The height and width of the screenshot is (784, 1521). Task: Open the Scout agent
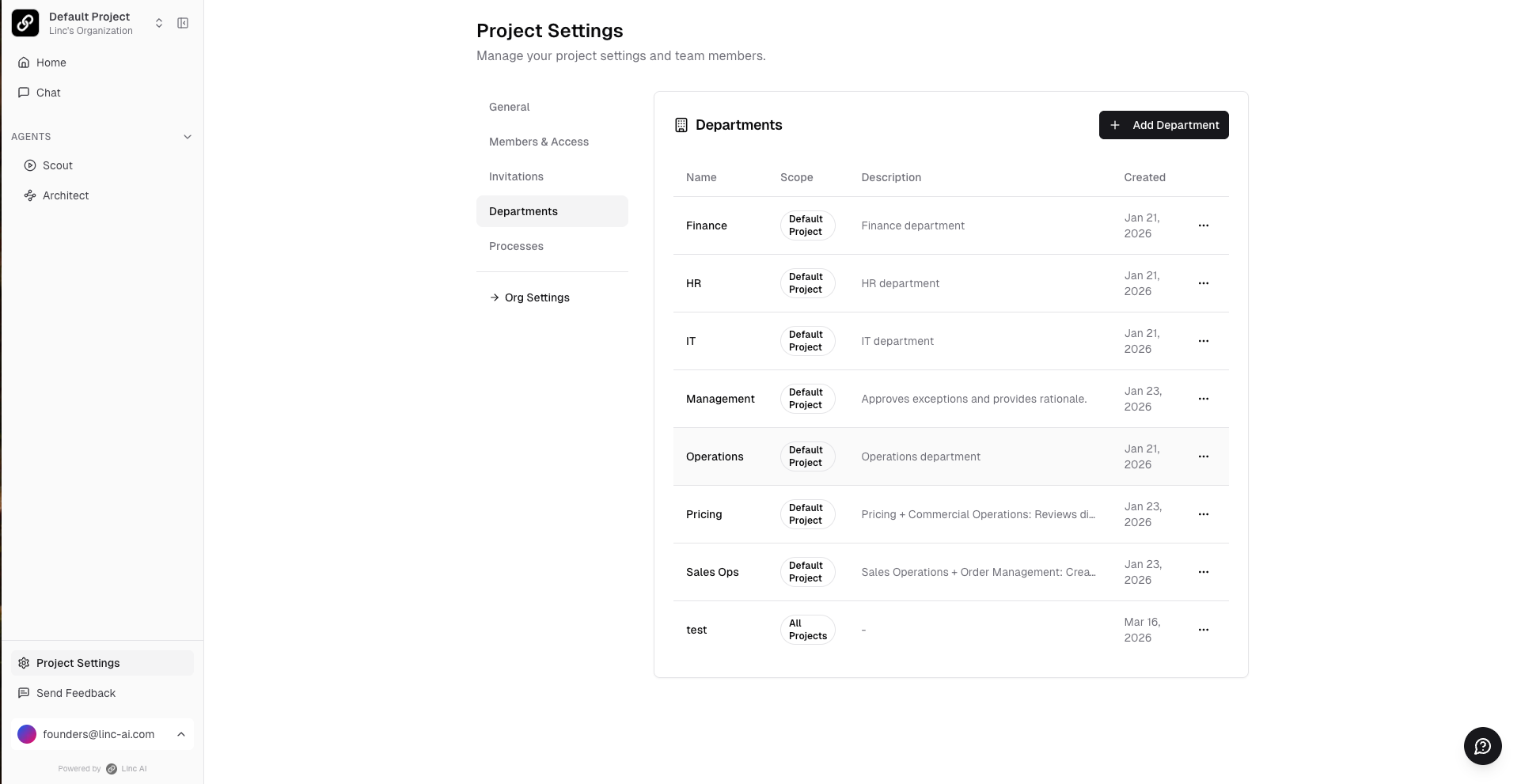pos(57,165)
